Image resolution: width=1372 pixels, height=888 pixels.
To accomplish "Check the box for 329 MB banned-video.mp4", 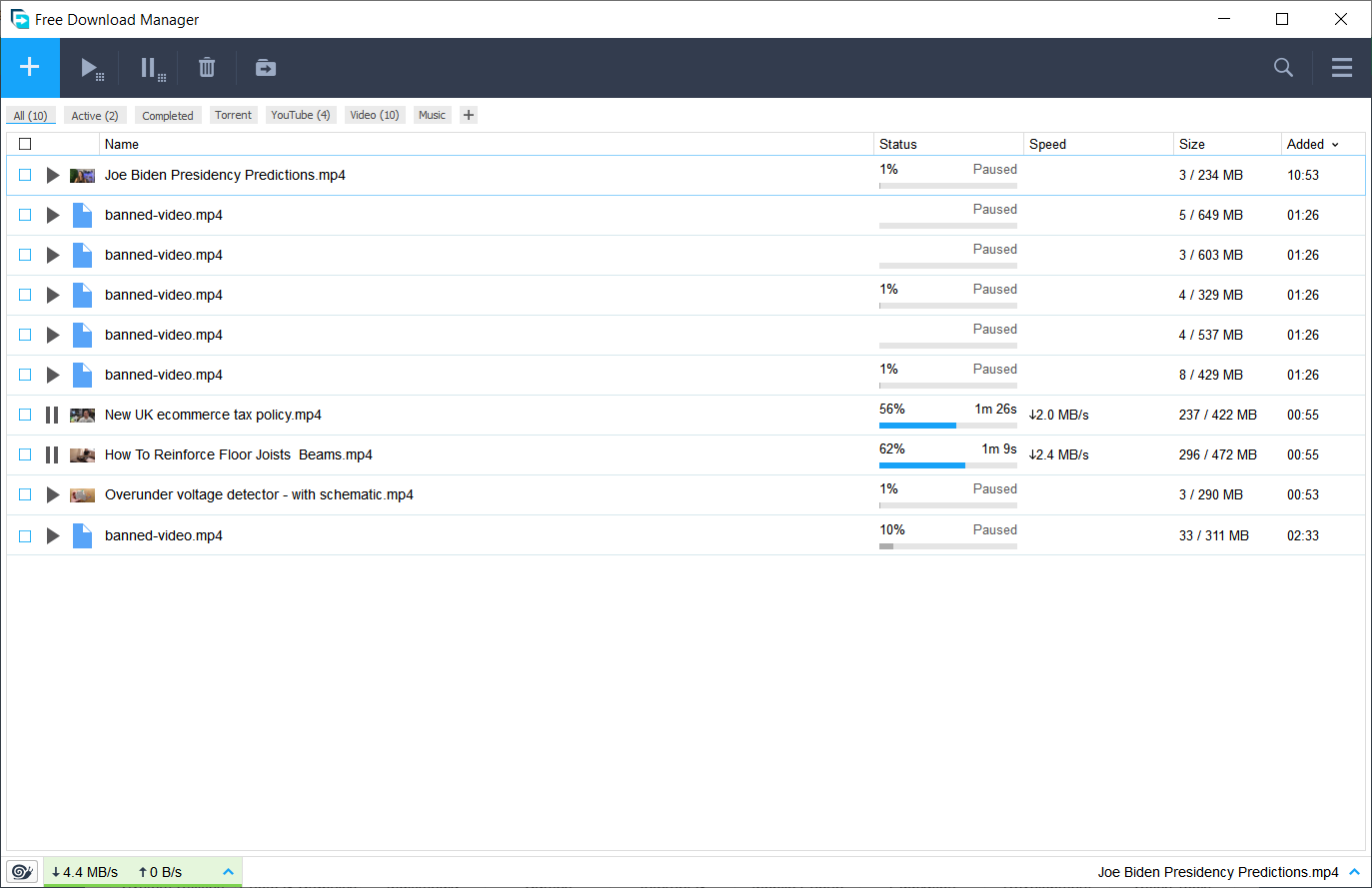I will (25, 295).
